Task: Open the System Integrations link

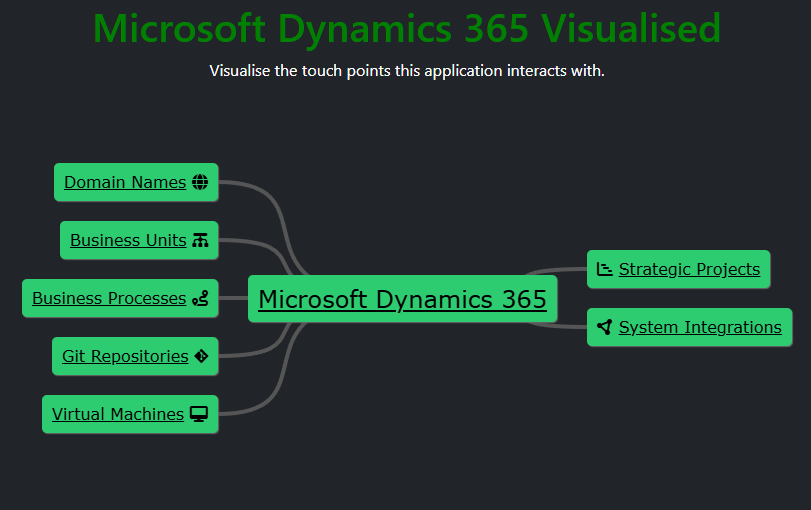Action: (700, 327)
